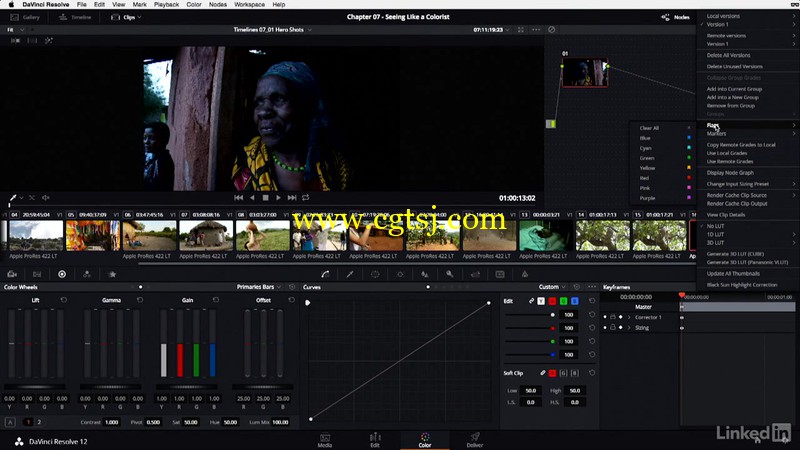Screen dimensions: 800x450
Task: Open the Camera Raw palette
Action: [12, 274]
